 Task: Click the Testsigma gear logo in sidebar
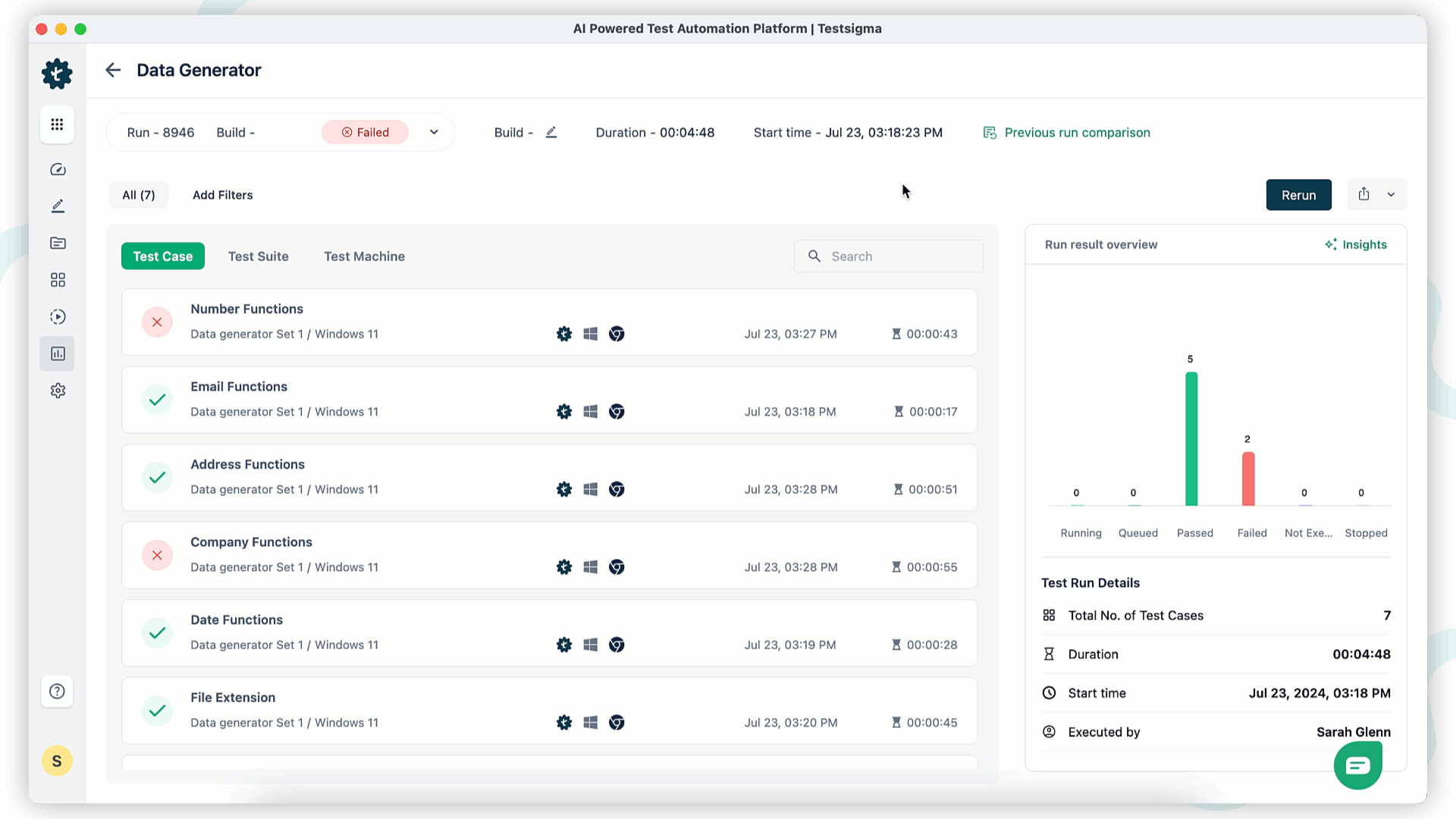click(x=57, y=74)
